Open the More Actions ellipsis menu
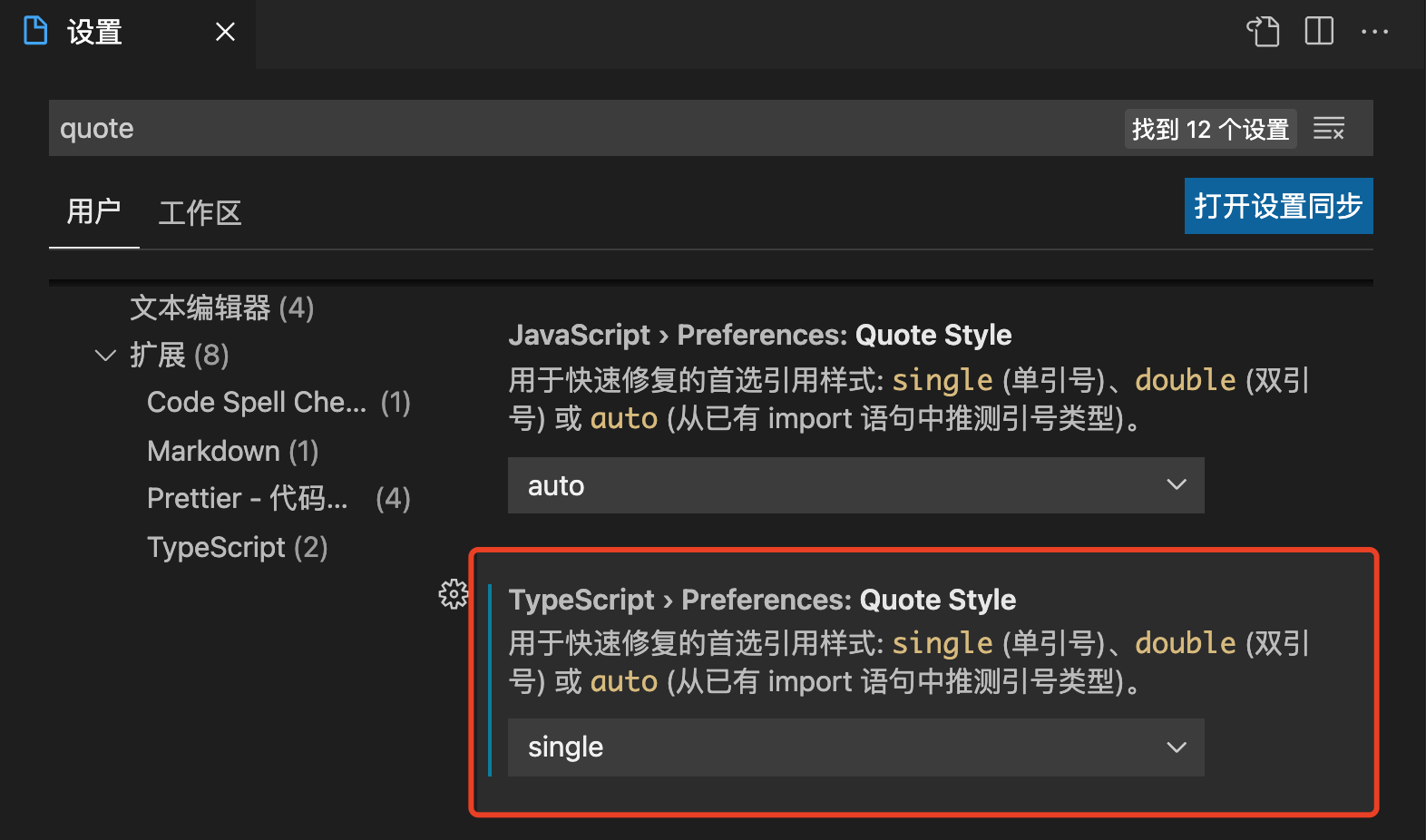 [1374, 32]
